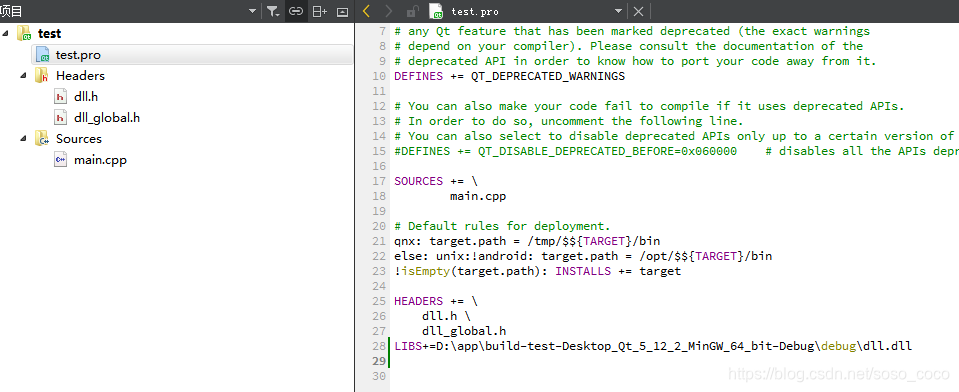
Task: Click the dll.h header file icon
Action: (60, 97)
